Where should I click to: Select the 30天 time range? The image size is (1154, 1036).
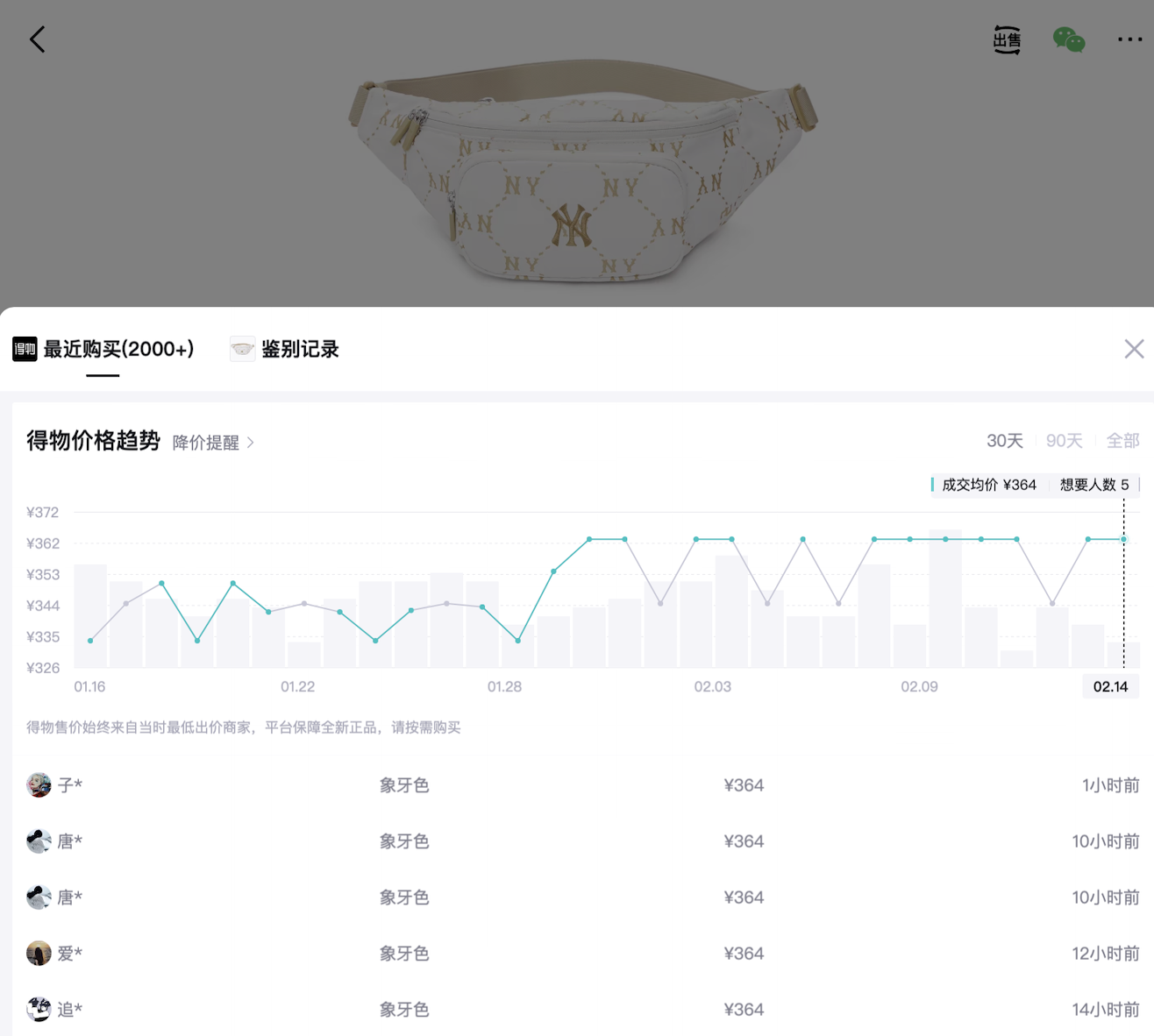pos(1004,441)
